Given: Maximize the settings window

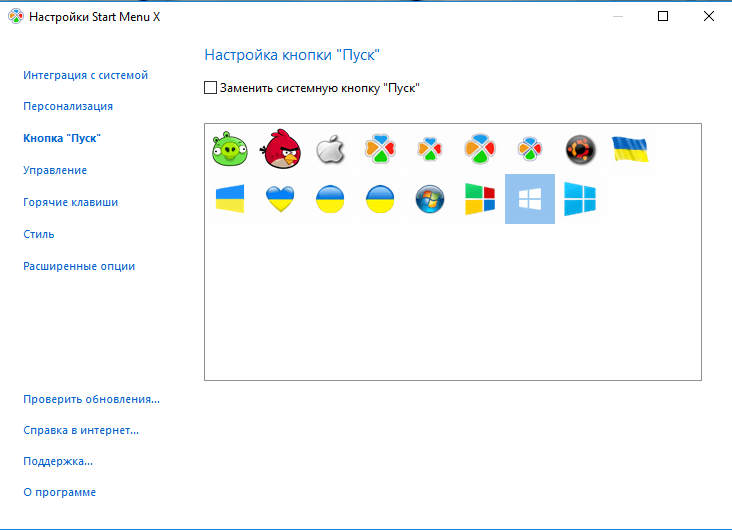Looking at the screenshot, I should [663, 16].
